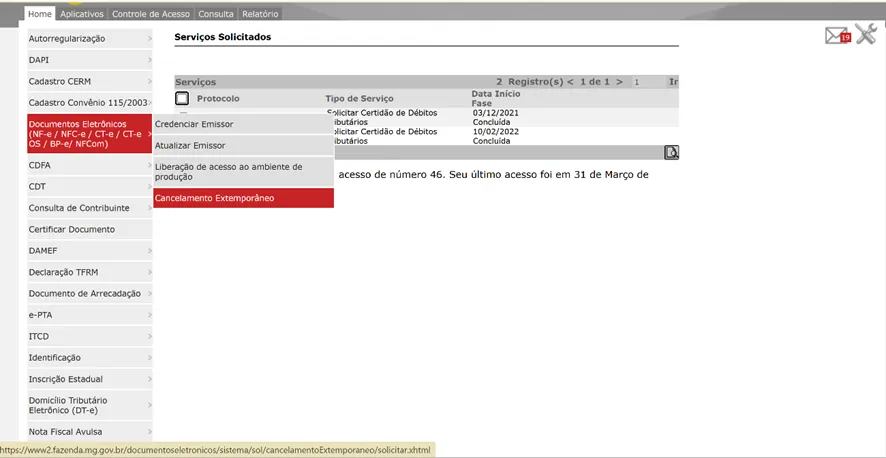
Task: Choose Cancelamento Extemporâneo in the submenu
Action: pyautogui.click(x=244, y=198)
